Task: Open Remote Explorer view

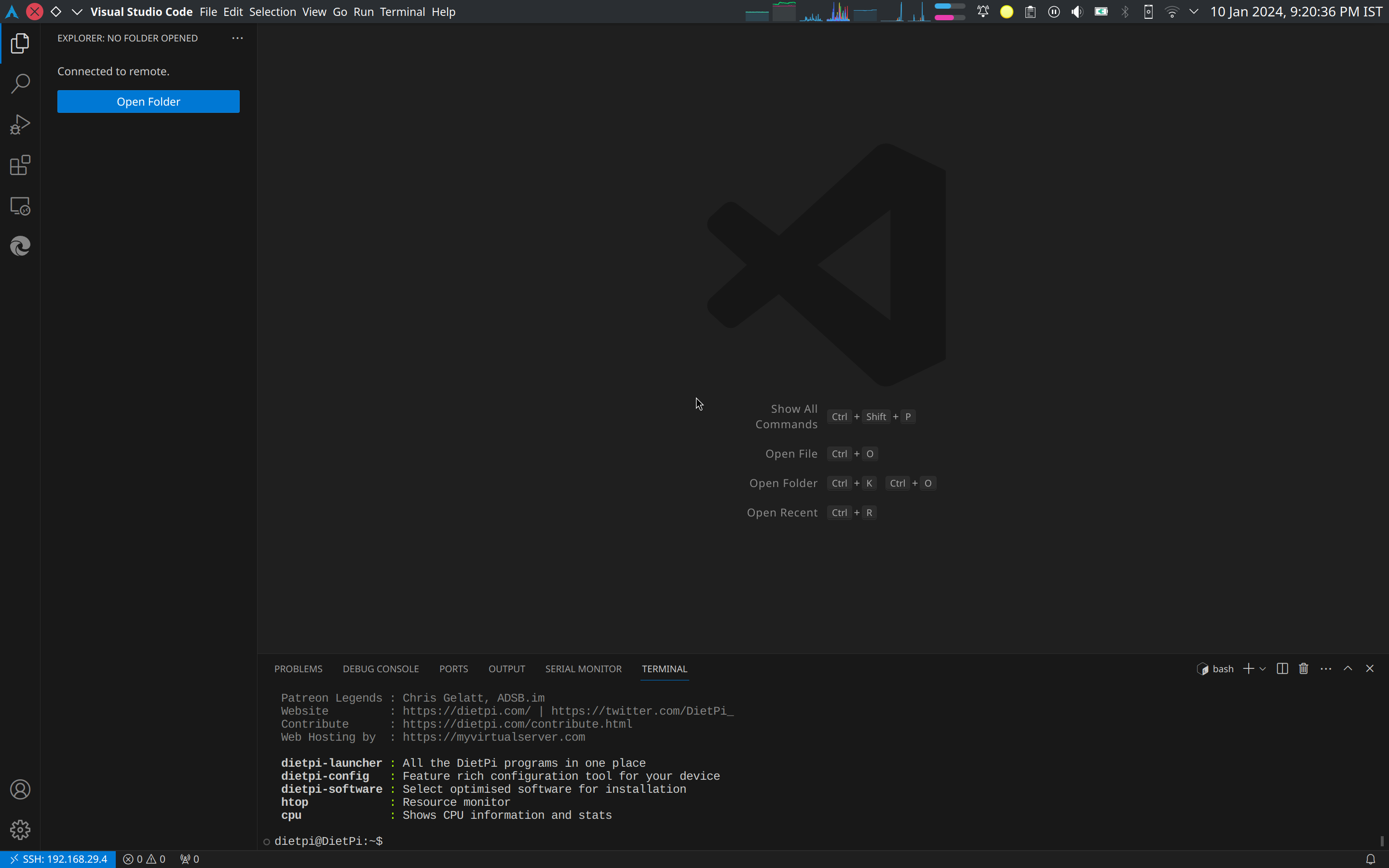Action: pyautogui.click(x=20, y=206)
